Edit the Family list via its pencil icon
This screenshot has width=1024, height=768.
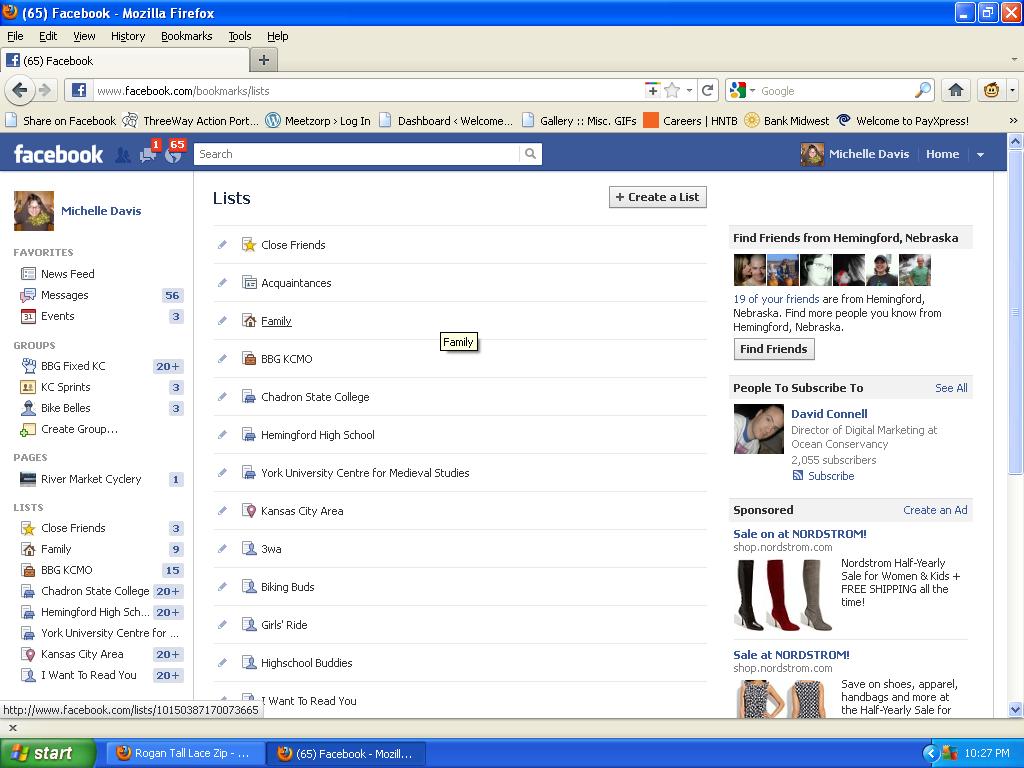pos(222,321)
